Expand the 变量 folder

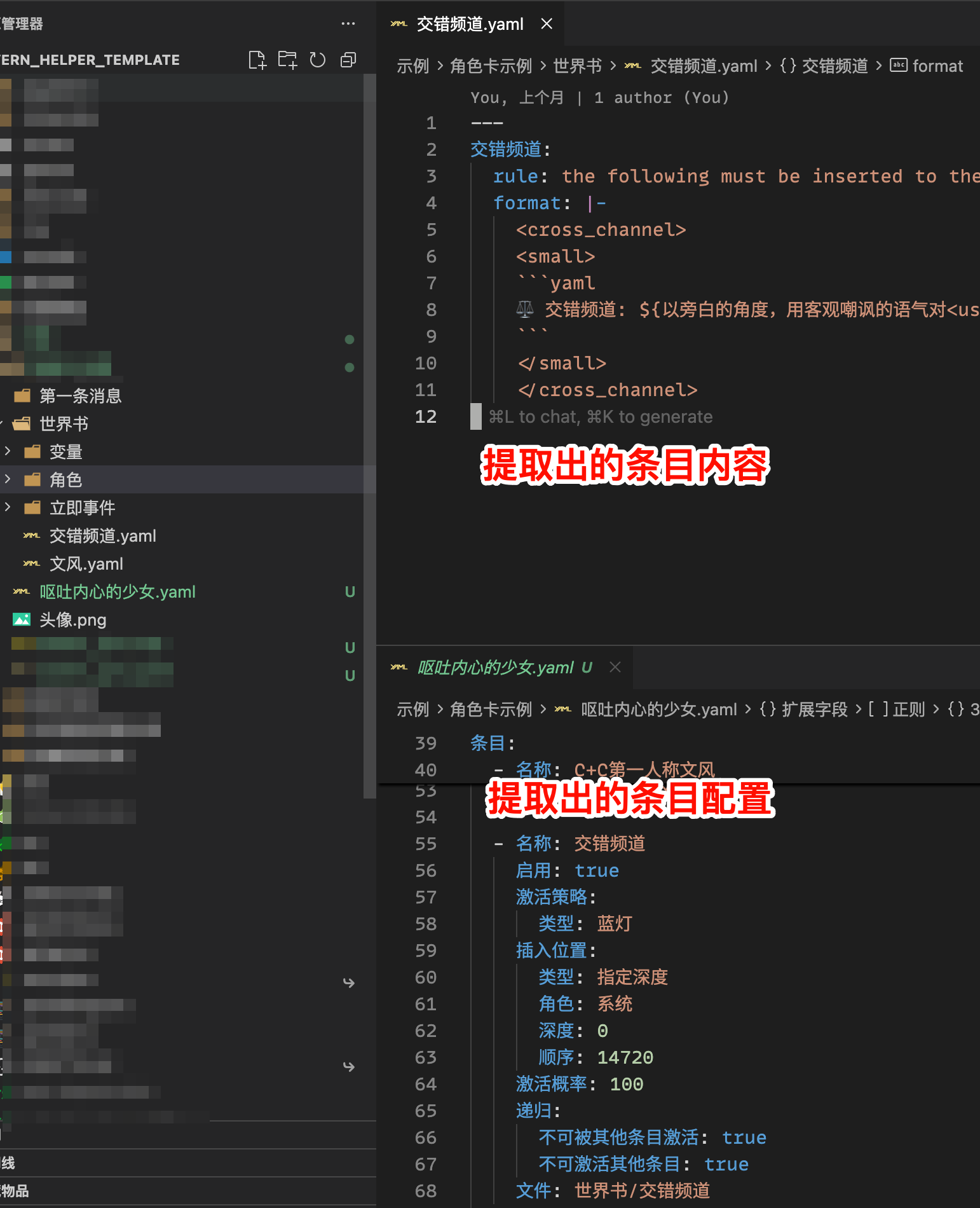coord(65,452)
